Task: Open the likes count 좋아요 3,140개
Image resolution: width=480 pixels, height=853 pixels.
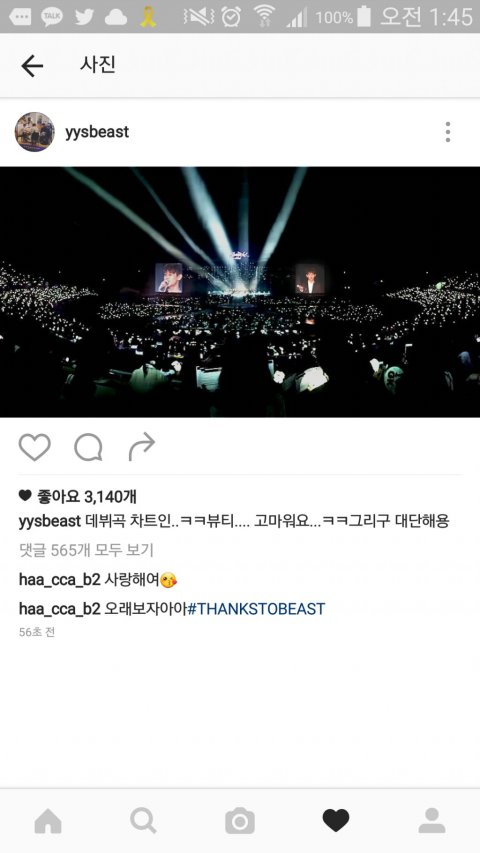Action: [78, 496]
